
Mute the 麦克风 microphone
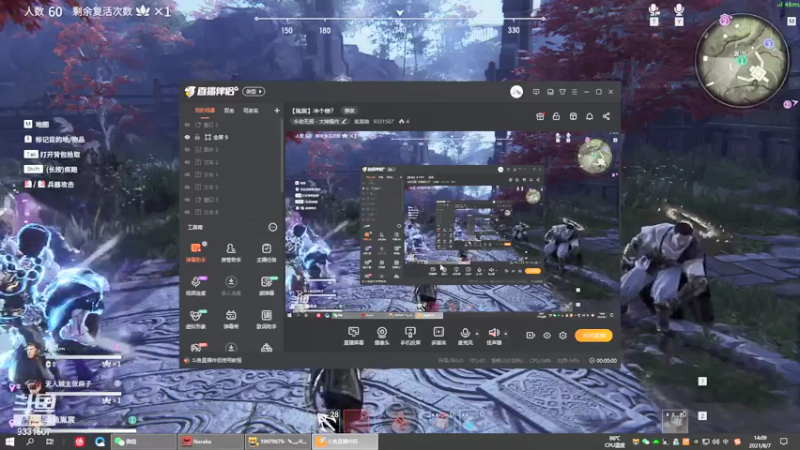464,336
